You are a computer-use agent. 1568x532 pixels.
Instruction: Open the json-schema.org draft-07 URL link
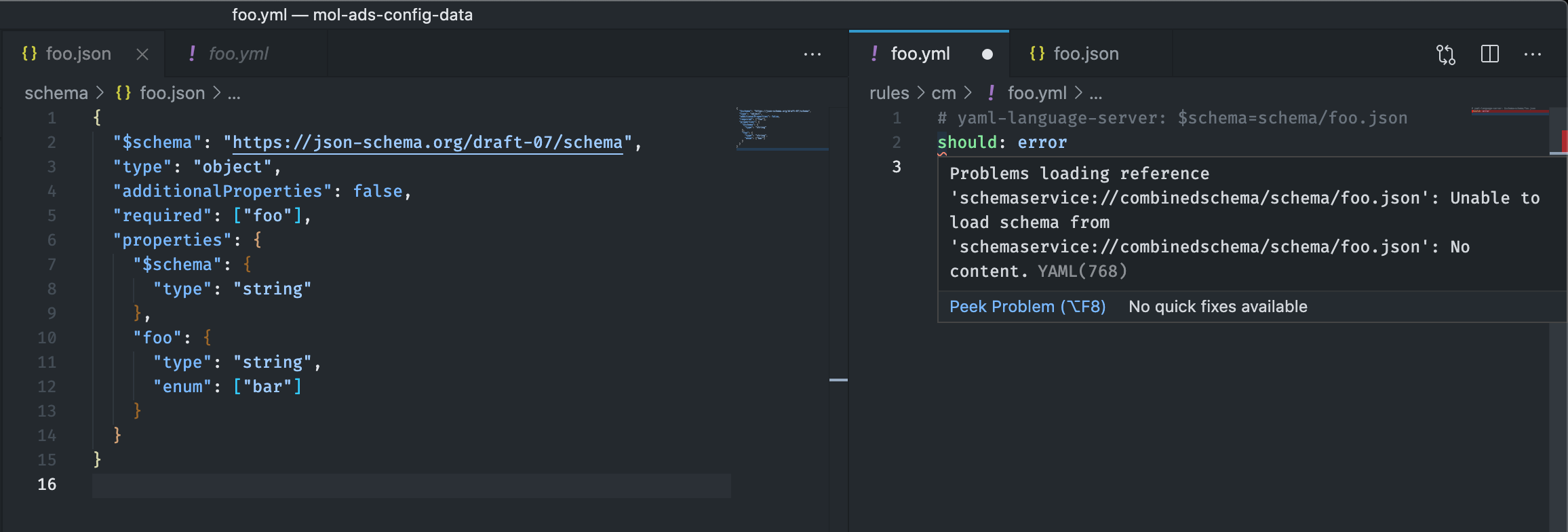coord(427,142)
